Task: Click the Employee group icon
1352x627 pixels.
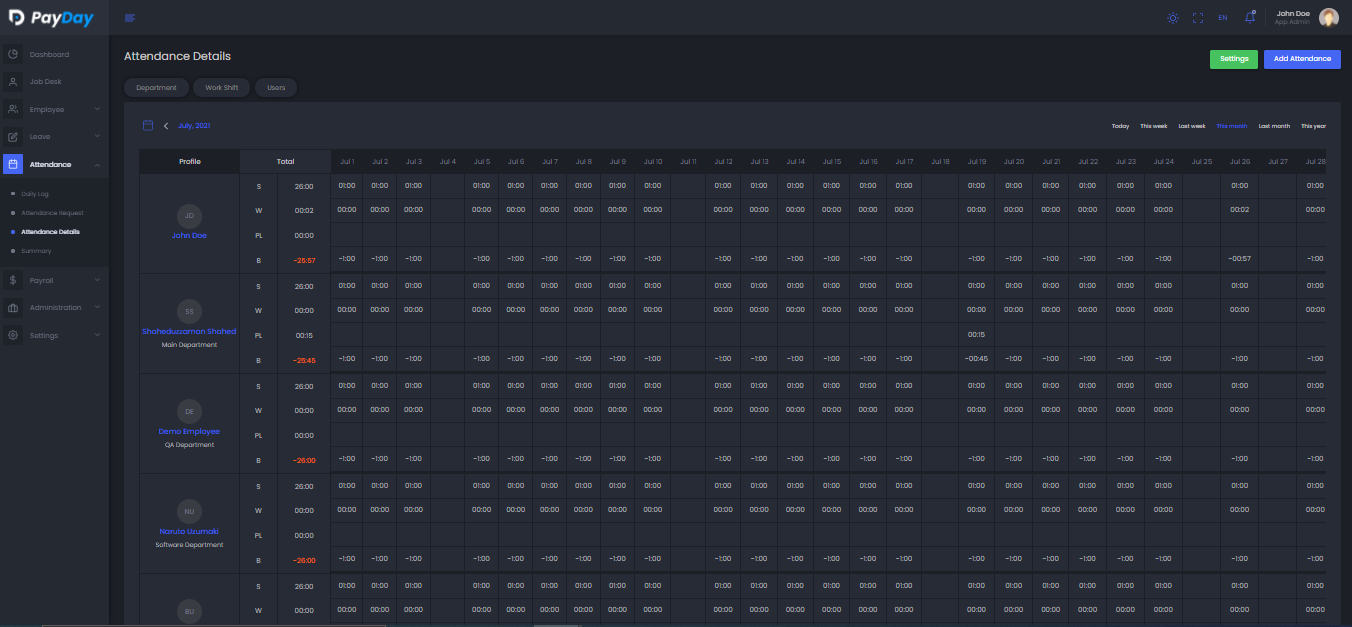Action: 13,109
